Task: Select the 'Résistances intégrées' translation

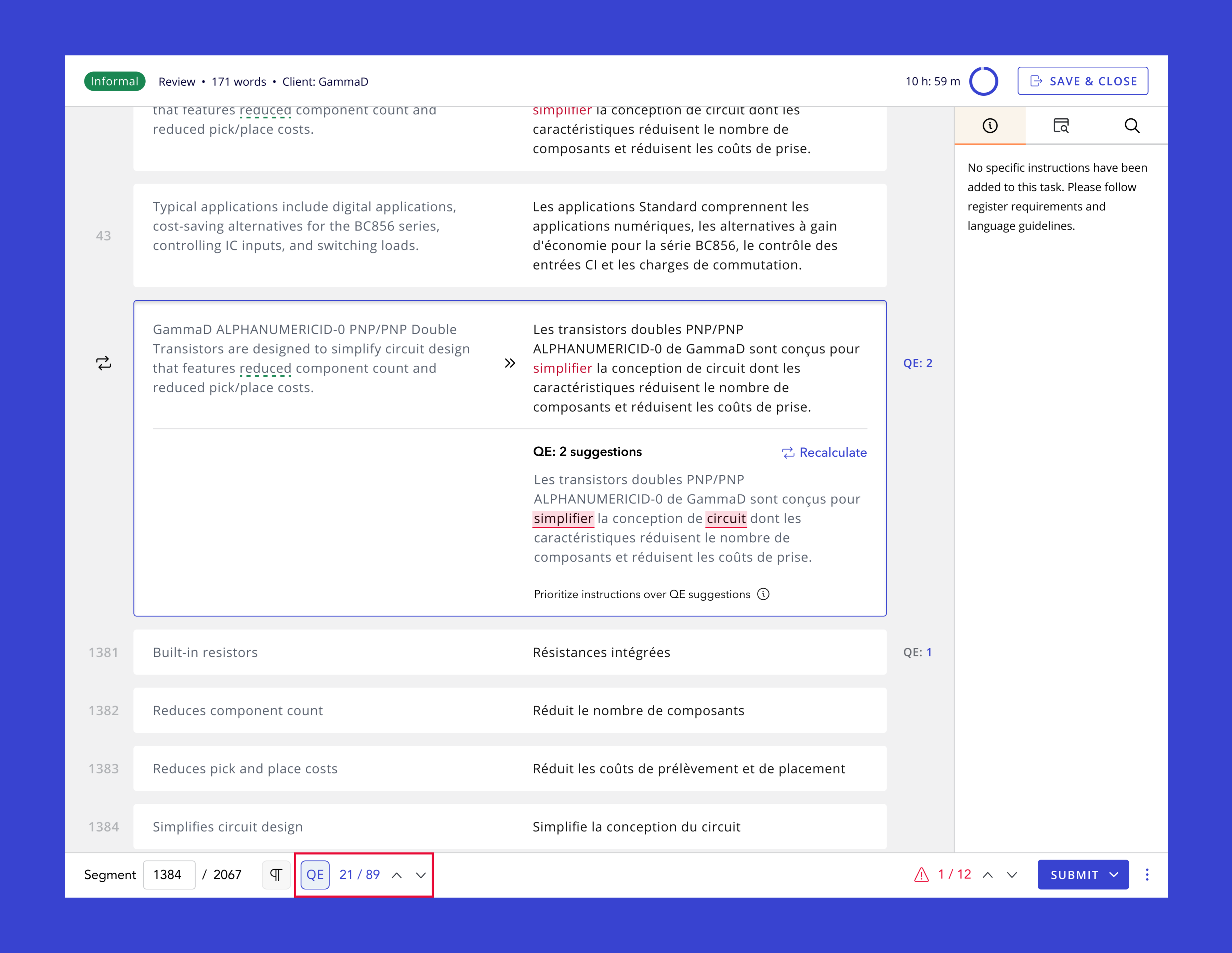Action: 601,652
